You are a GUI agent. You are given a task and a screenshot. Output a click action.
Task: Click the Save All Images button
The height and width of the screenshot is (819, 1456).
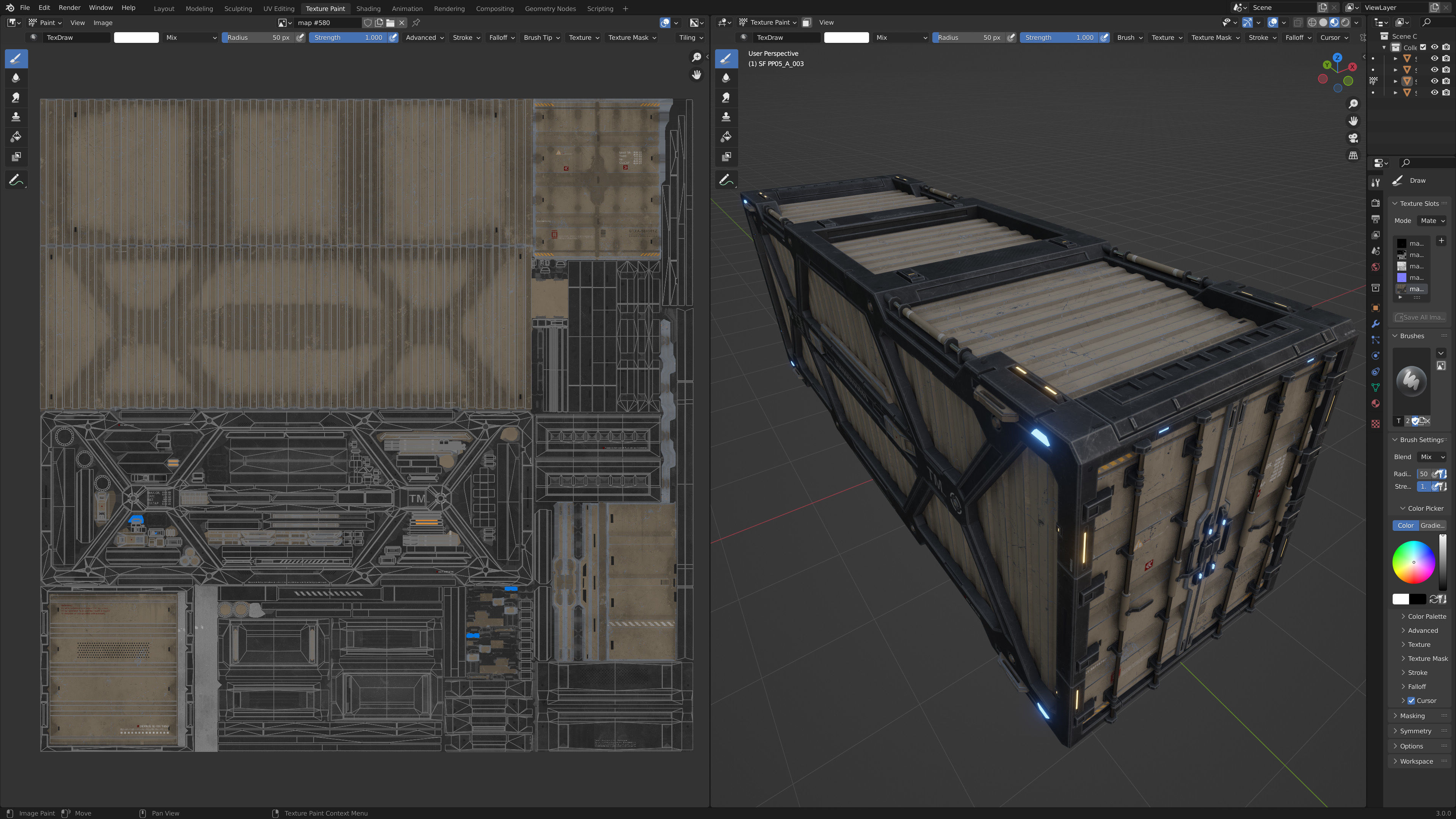(1420, 317)
